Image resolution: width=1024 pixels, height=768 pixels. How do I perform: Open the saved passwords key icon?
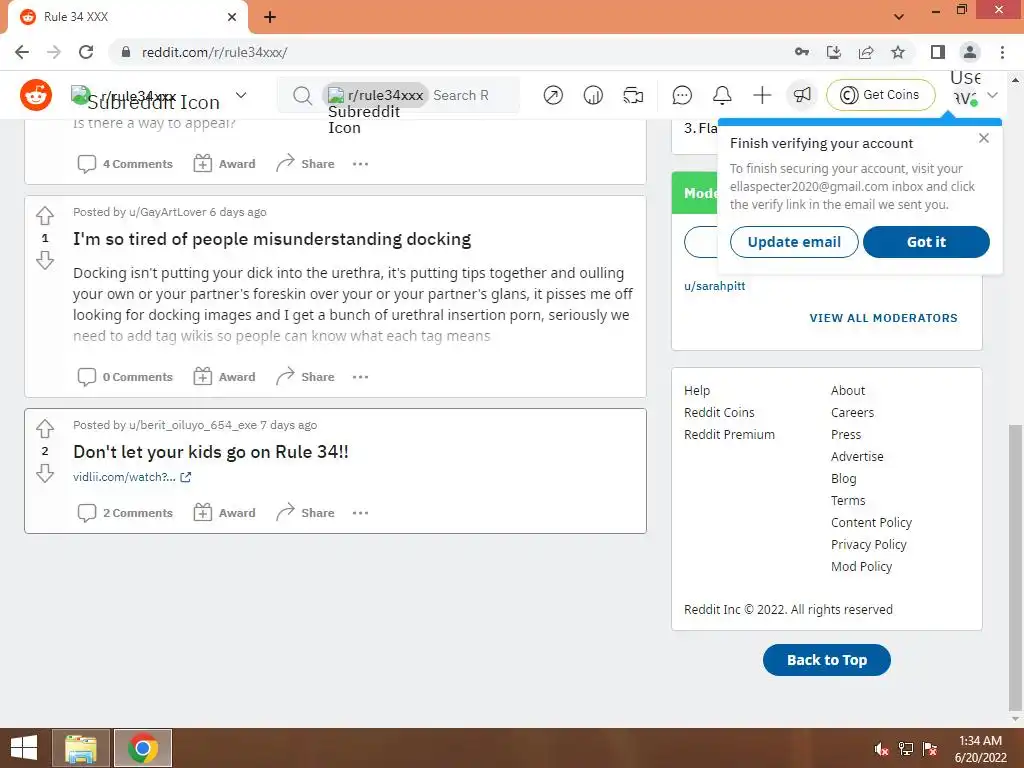[x=802, y=52]
